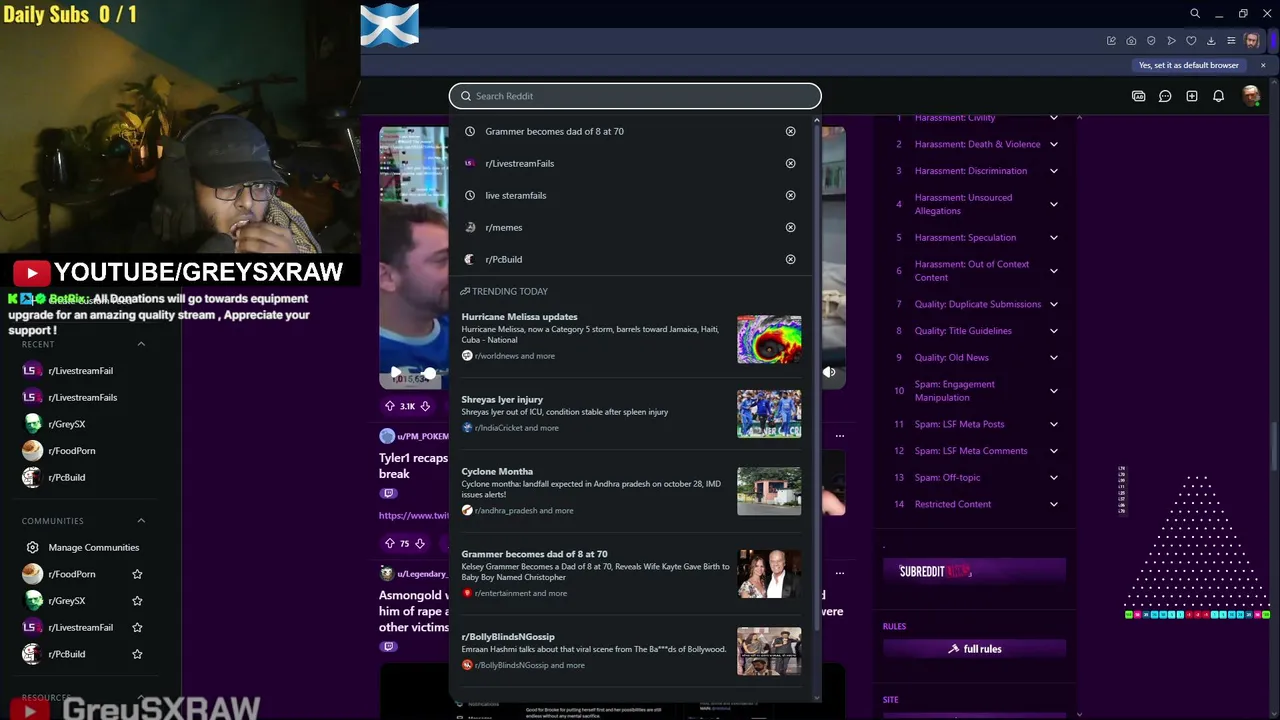The image size is (1280, 720).
Task: Open the browser shield privacy icon
Action: 1151,41
